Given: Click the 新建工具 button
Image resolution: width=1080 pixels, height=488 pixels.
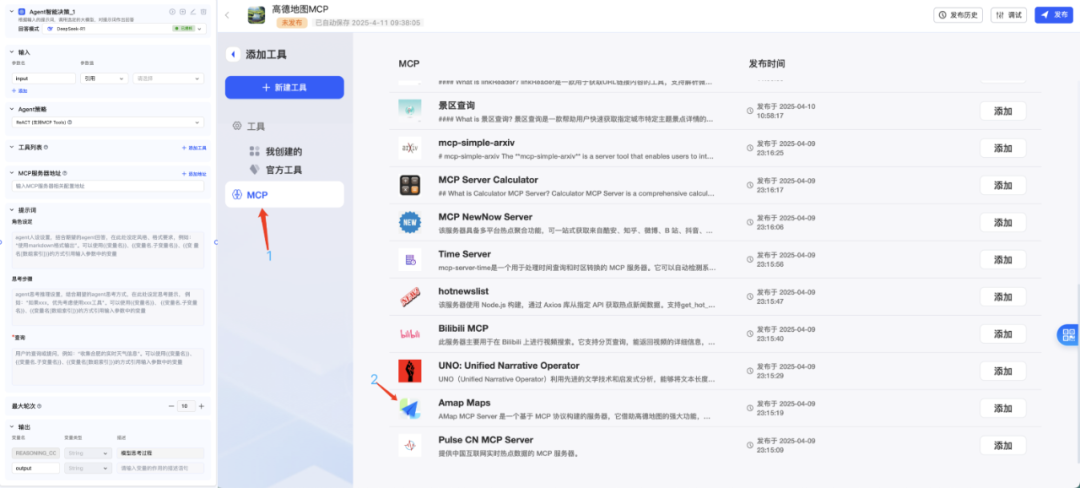Looking at the screenshot, I should coord(284,87).
